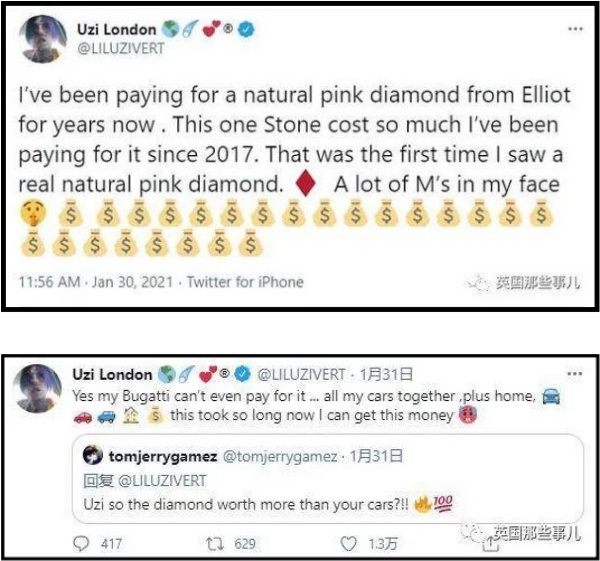This screenshot has width=600, height=561.
Task: Open Uzi London avatar in first tweet
Action: pyautogui.click(x=43, y=39)
